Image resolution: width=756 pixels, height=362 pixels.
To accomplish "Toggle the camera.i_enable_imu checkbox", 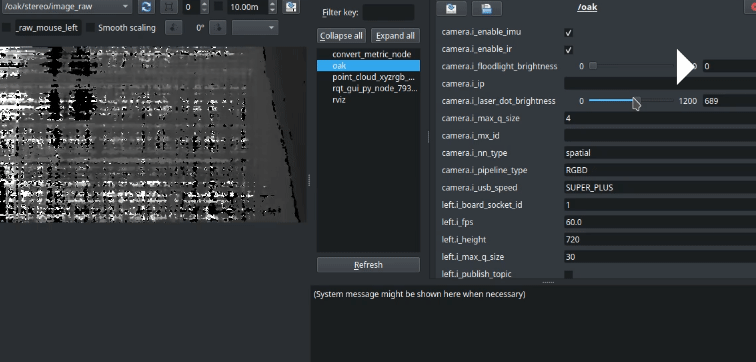I will [x=569, y=32].
